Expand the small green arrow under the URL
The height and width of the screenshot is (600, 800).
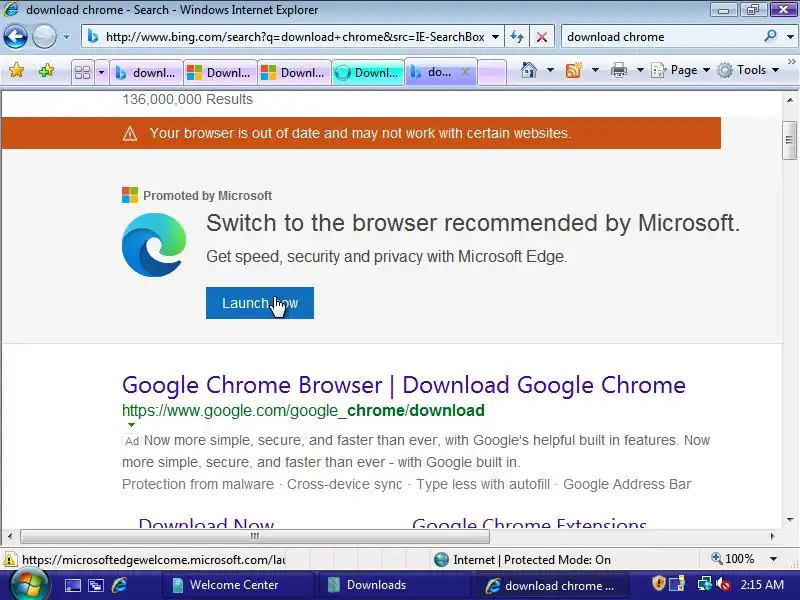[x=131, y=424]
